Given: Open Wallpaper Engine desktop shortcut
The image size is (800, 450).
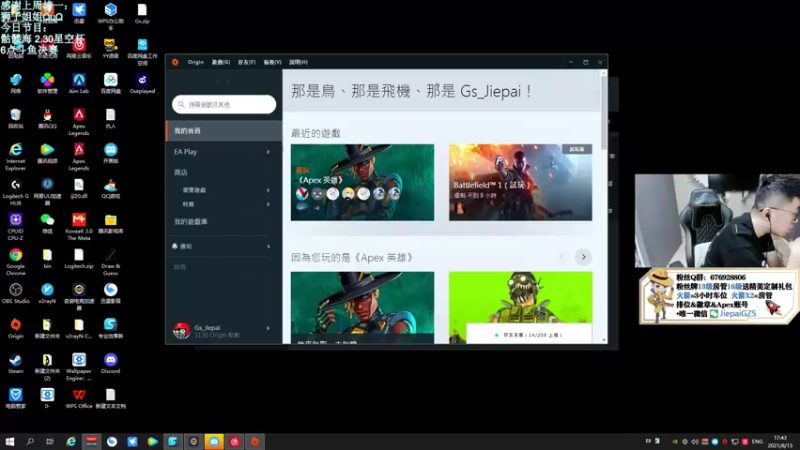Looking at the screenshot, I should tap(79, 366).
